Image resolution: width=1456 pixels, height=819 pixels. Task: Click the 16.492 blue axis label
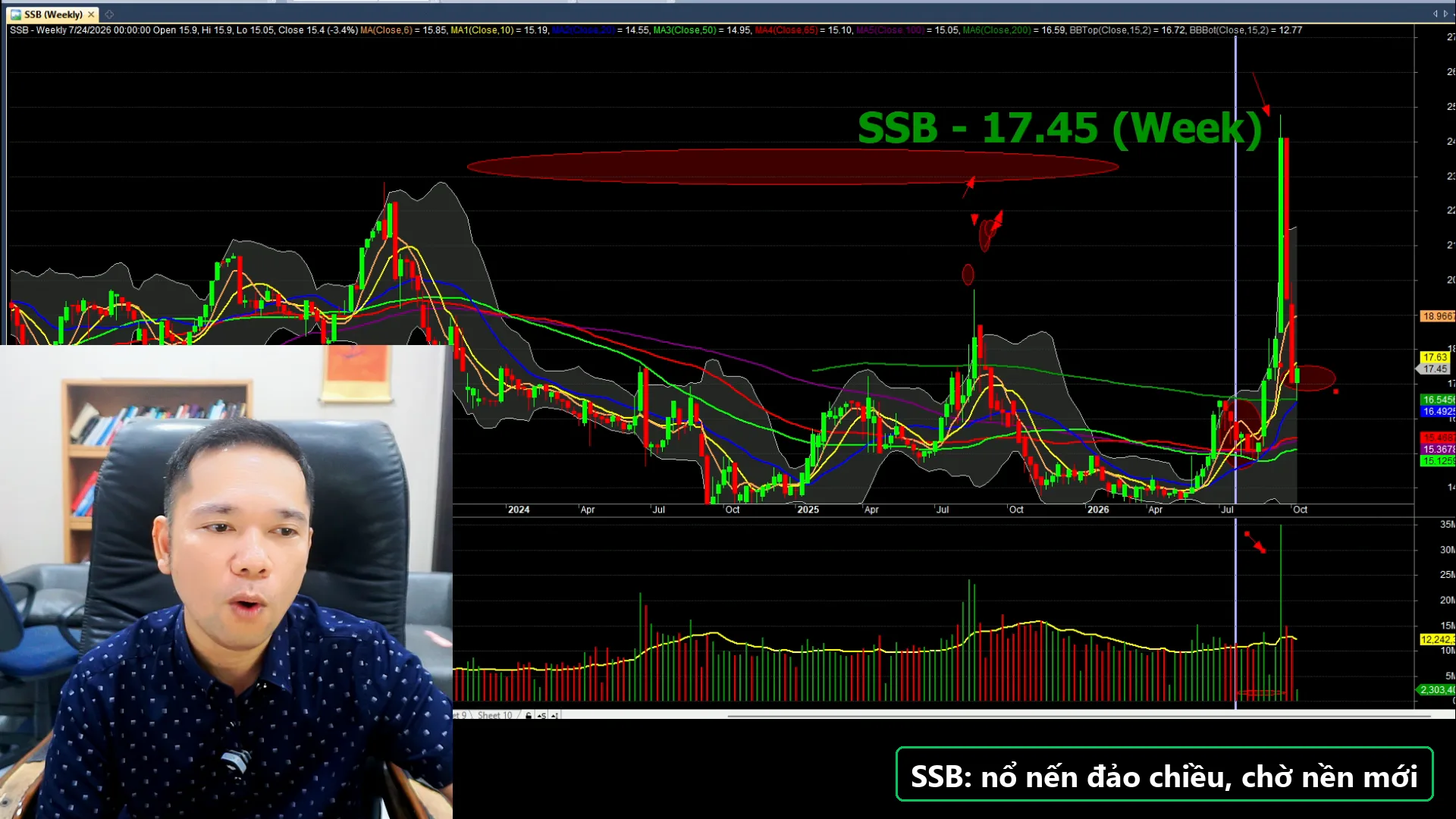click(1437, 412)
